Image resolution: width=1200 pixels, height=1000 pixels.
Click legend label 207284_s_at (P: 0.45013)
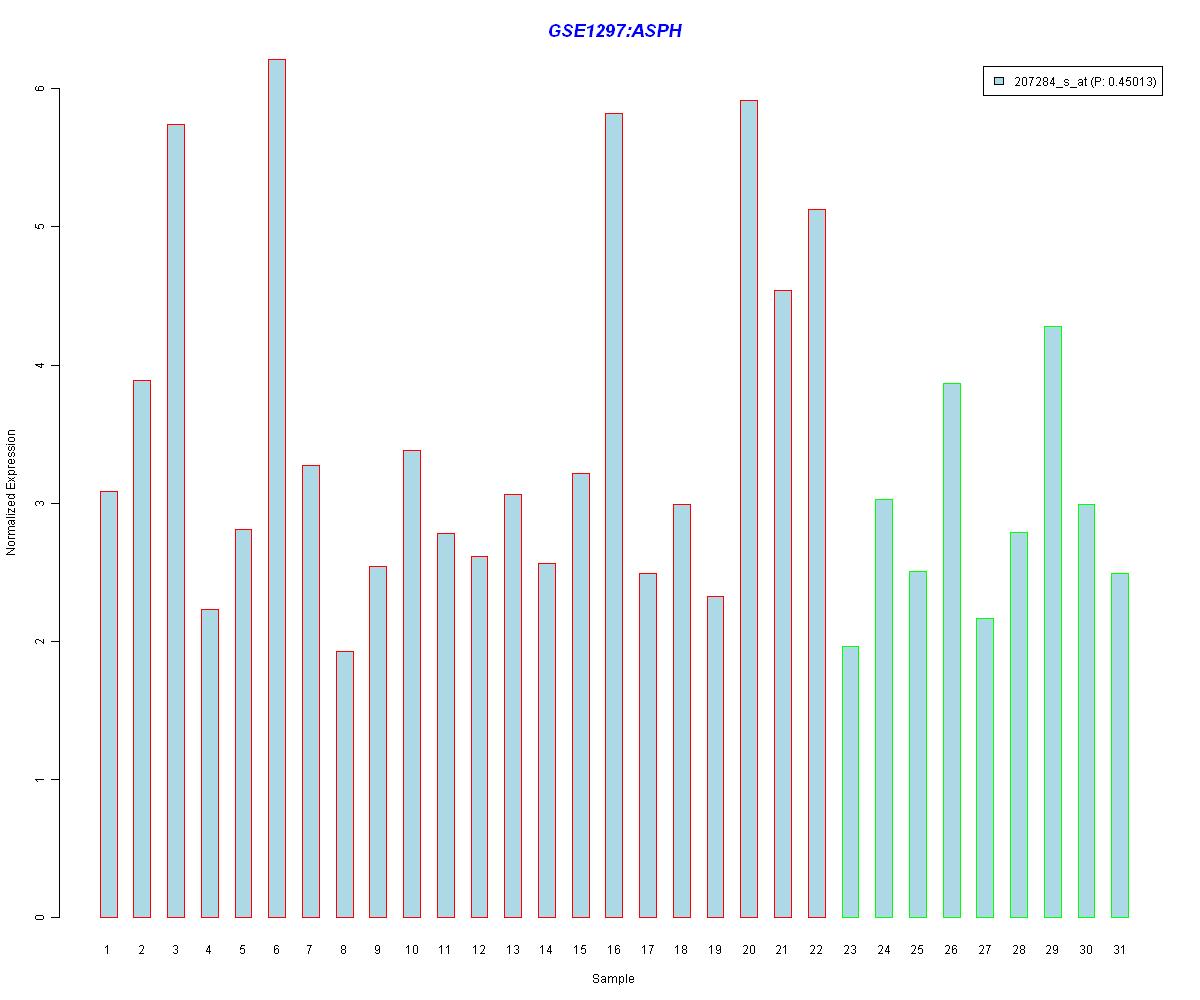click(1085, 82)
